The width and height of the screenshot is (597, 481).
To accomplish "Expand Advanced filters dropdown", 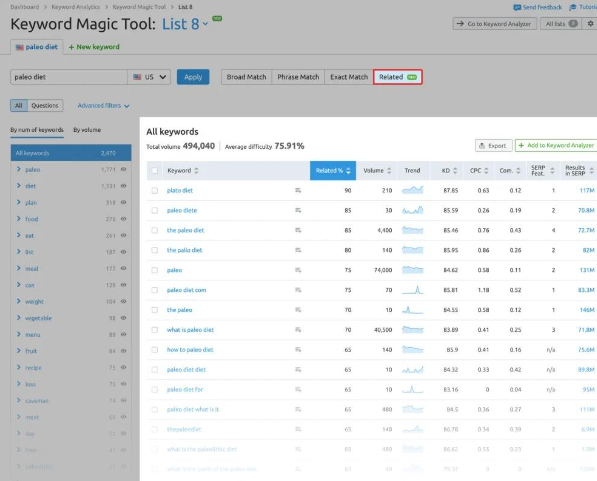I will [103, 105].
